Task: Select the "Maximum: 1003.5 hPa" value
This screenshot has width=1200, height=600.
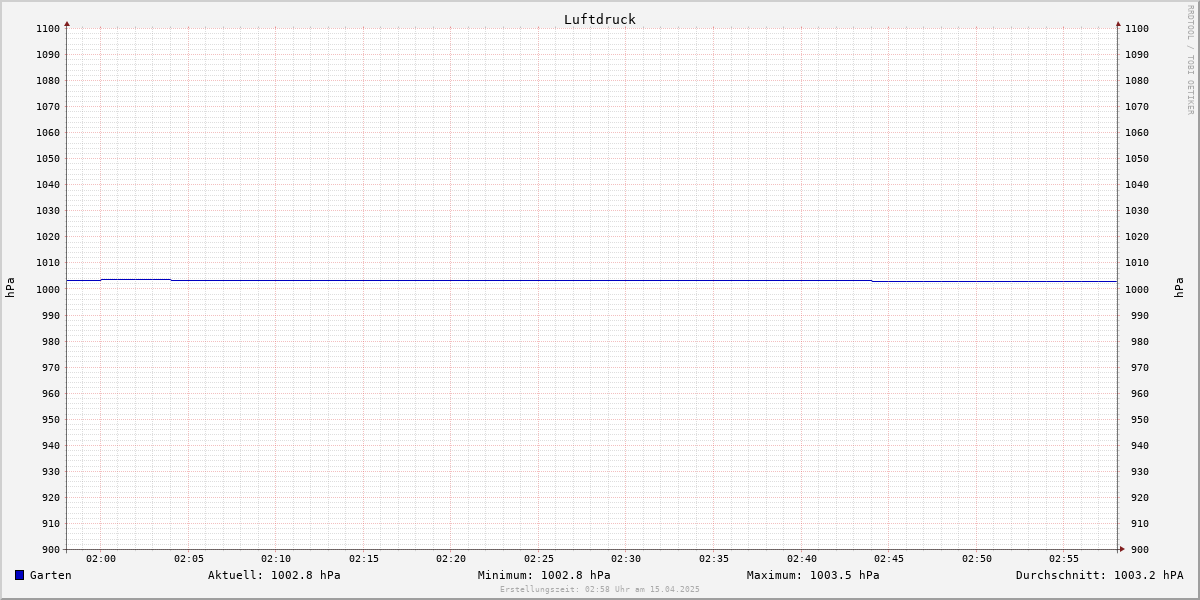Action: (x=813, y=575)
